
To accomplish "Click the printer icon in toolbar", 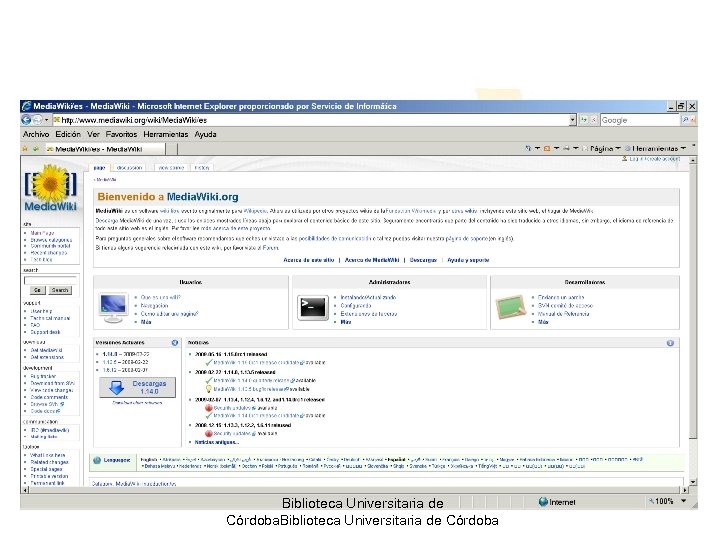I will pyautogui.click(x=566, y=148).
